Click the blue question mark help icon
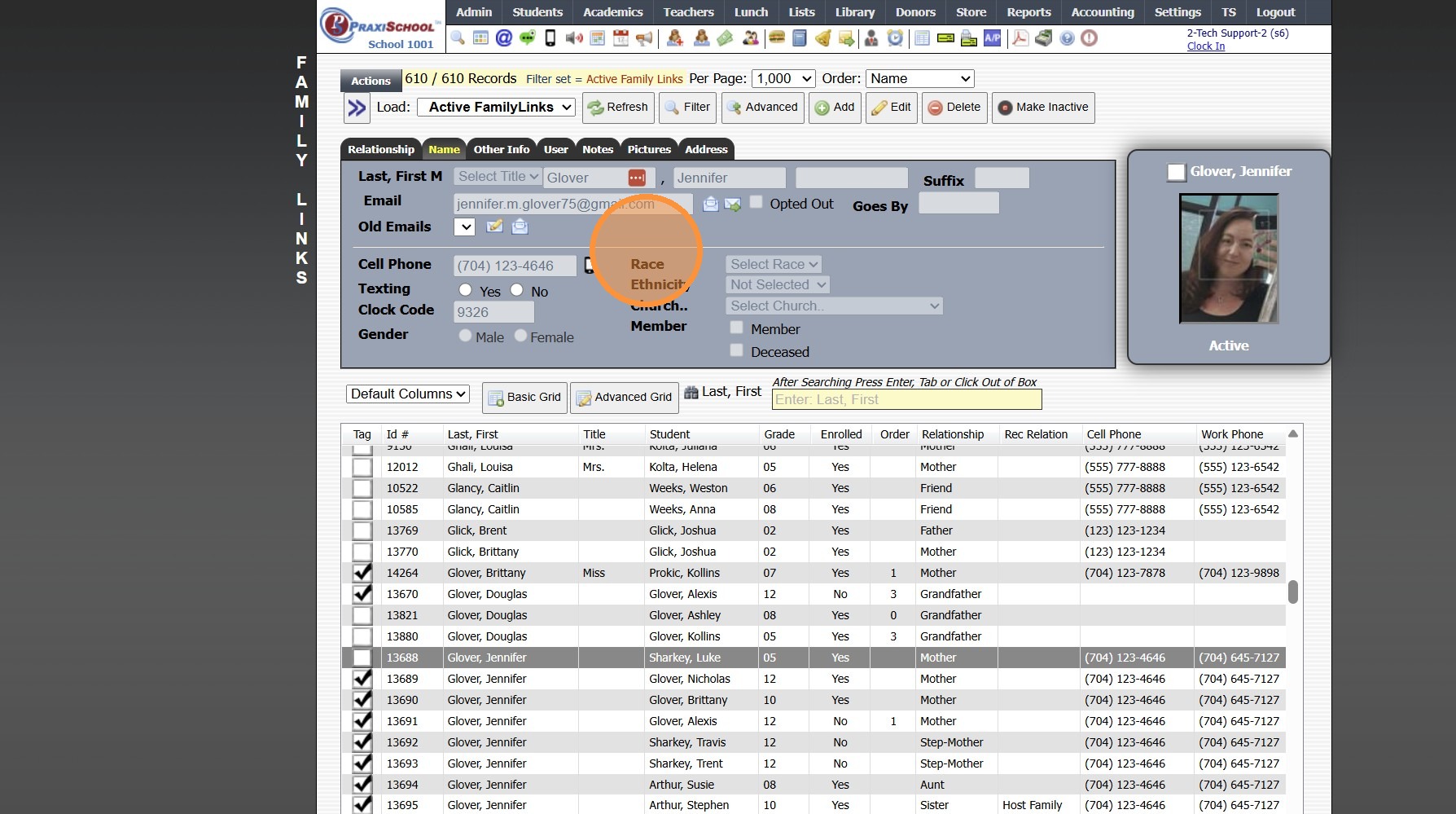 pyautogui.click(x=1066, y=38)
